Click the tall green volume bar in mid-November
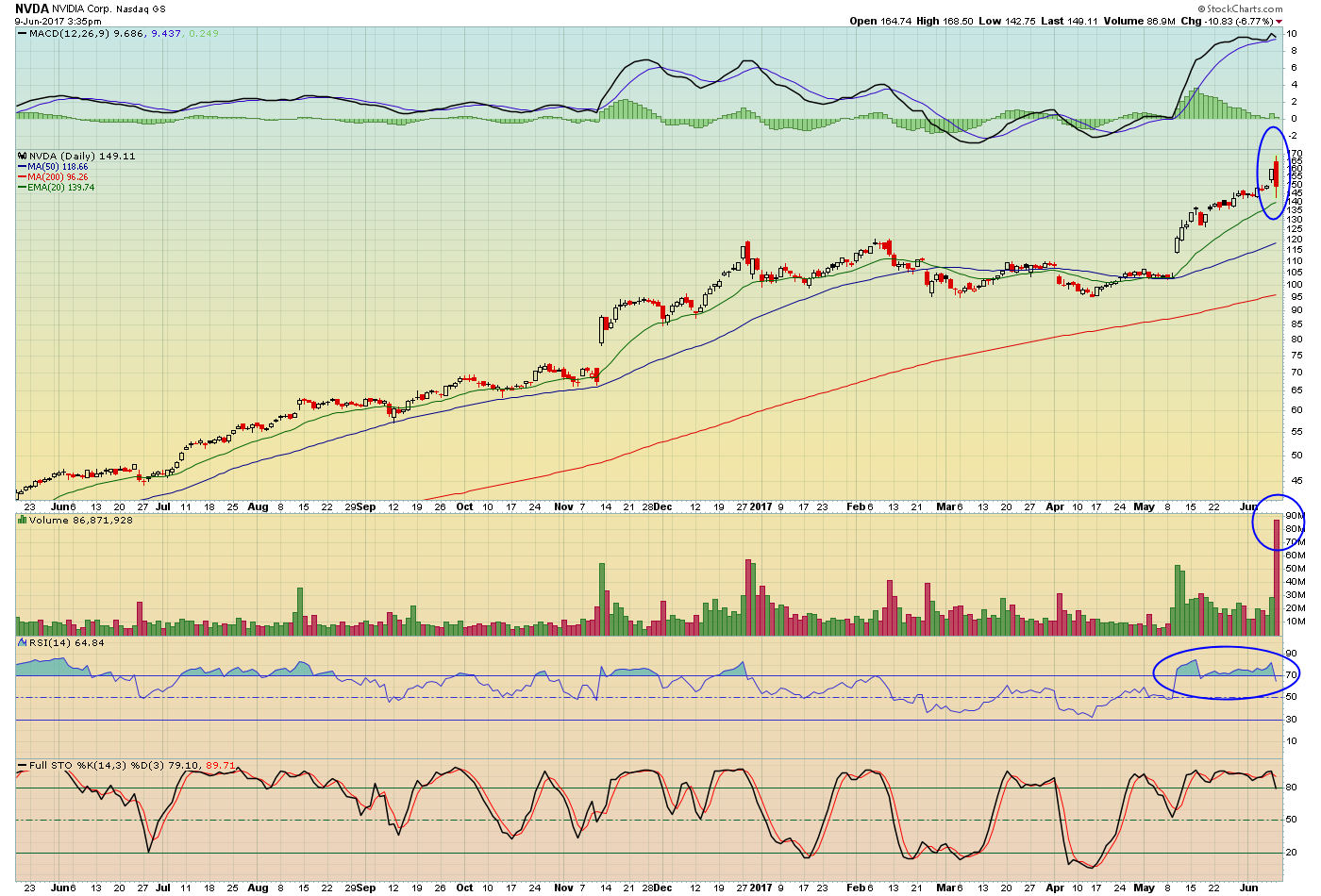Image resolution: width=1321 pixels, height=896 pixels. coord(602,599)
